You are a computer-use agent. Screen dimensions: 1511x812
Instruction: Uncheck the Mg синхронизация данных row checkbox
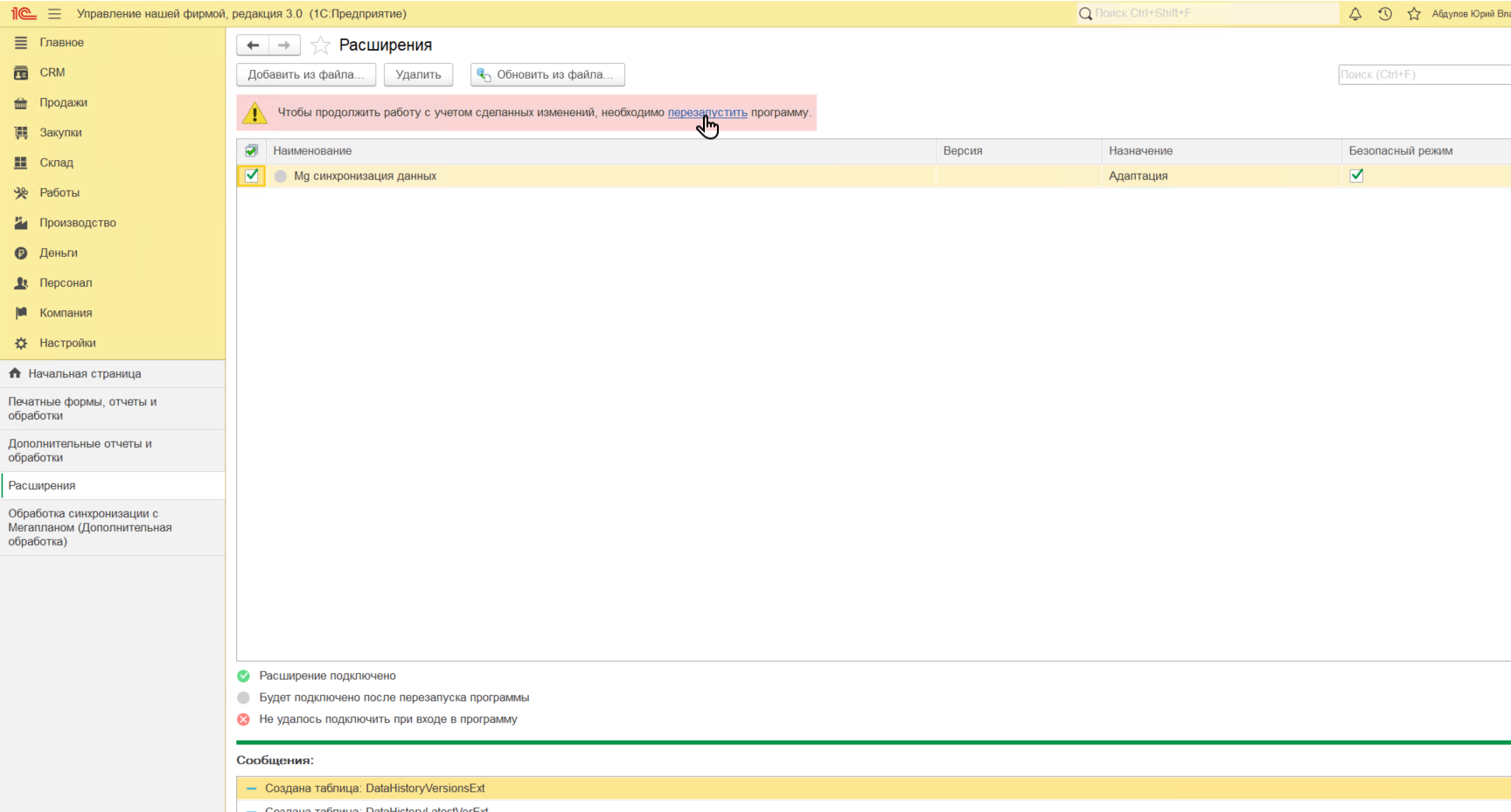pos(252,176)
